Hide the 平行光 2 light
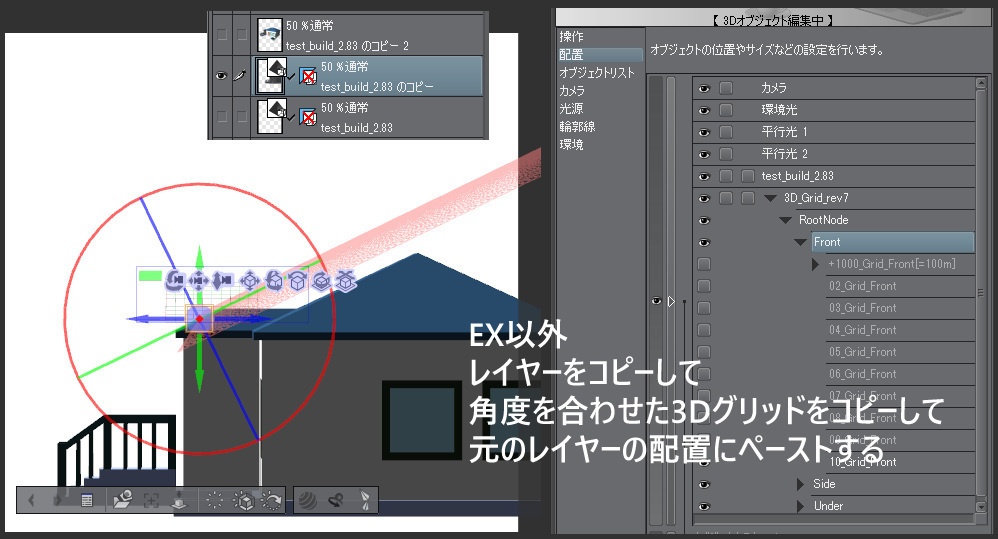998x539 pixels. point(704,154)
